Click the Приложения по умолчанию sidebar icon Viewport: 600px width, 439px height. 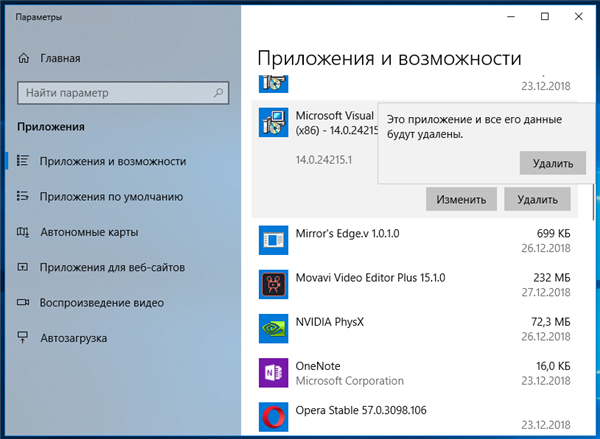(23, 196)
